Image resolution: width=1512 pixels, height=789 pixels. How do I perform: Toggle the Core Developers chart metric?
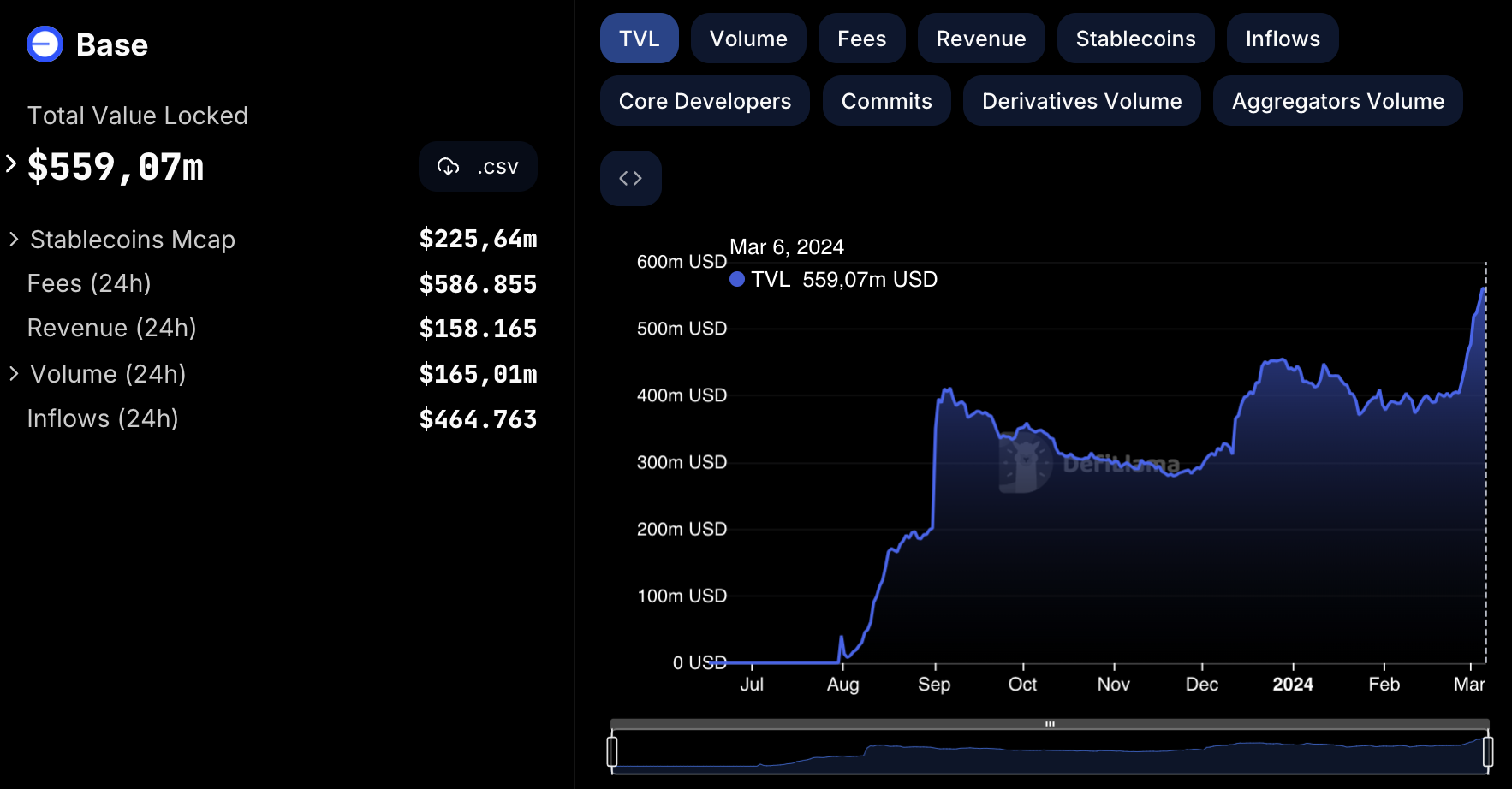click(705, 101)
